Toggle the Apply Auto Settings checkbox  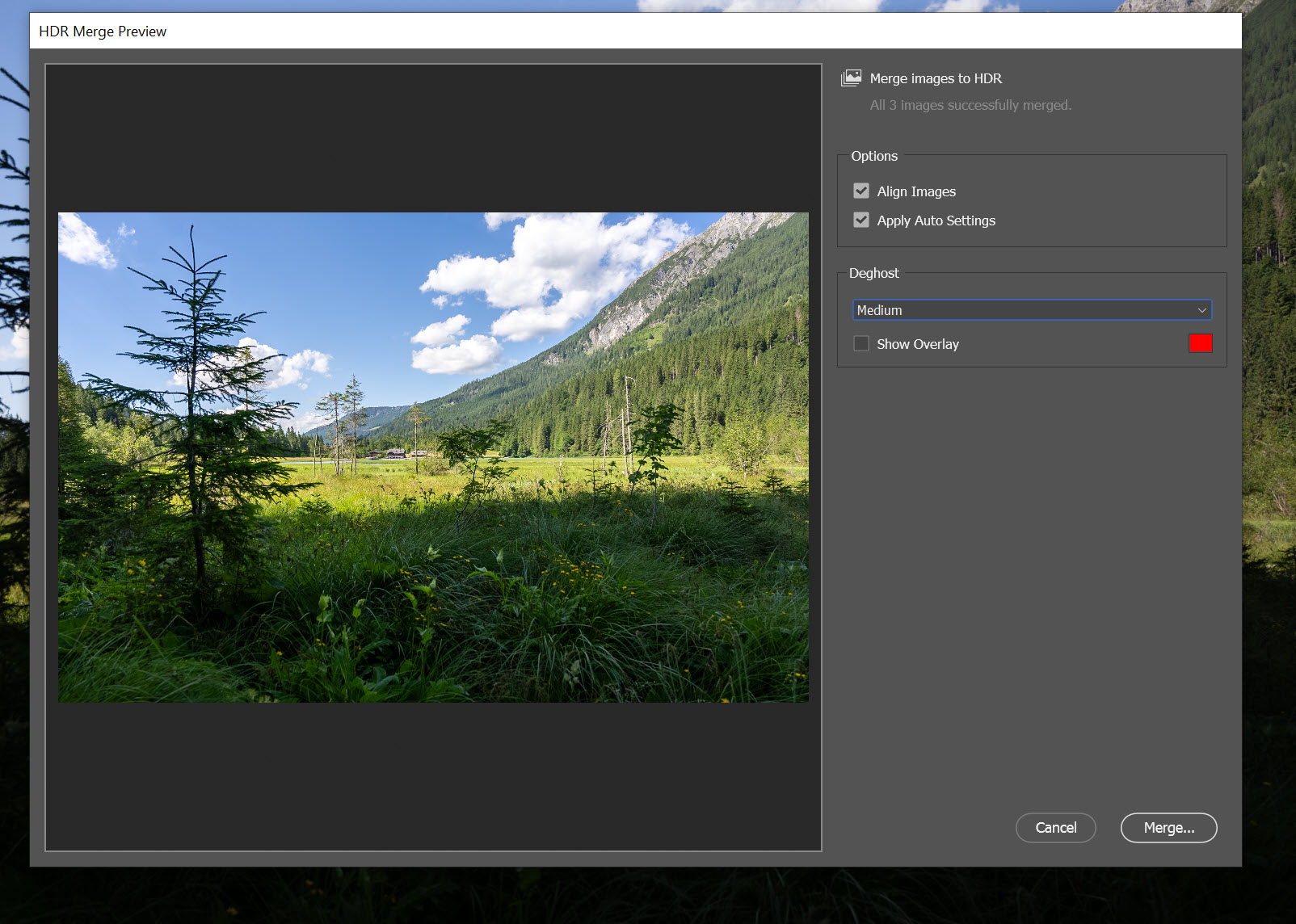(x=861, y=220)
